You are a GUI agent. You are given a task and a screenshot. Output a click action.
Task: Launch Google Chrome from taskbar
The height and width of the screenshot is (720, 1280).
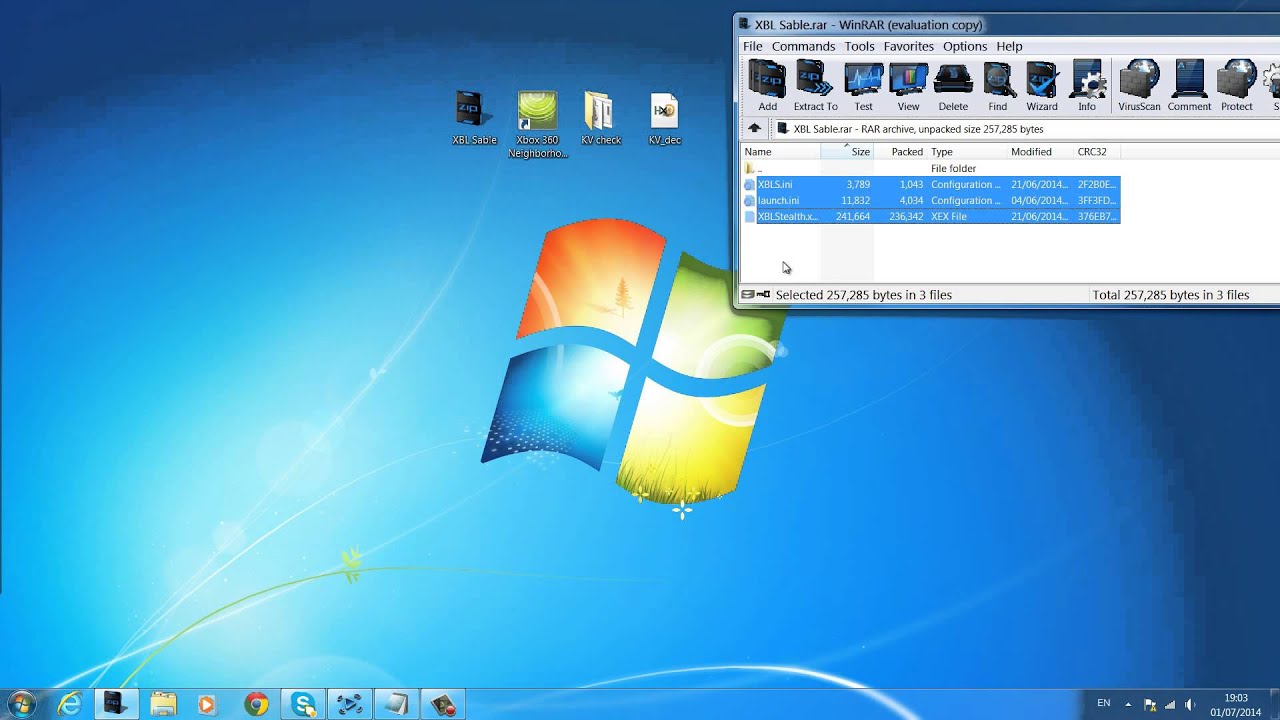point(256,704)
